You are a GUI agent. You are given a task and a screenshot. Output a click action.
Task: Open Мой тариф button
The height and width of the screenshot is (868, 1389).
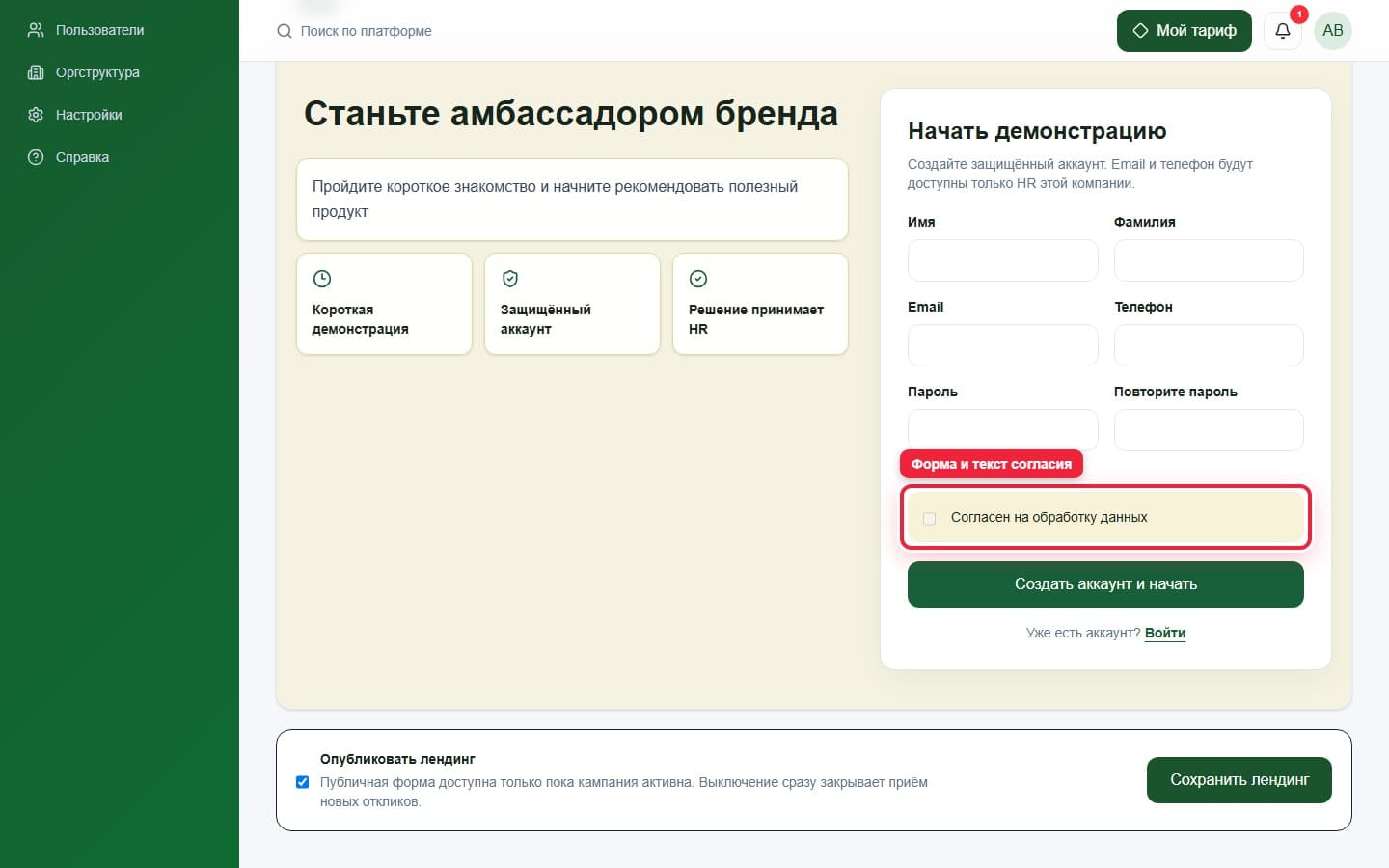[1185, 31]
